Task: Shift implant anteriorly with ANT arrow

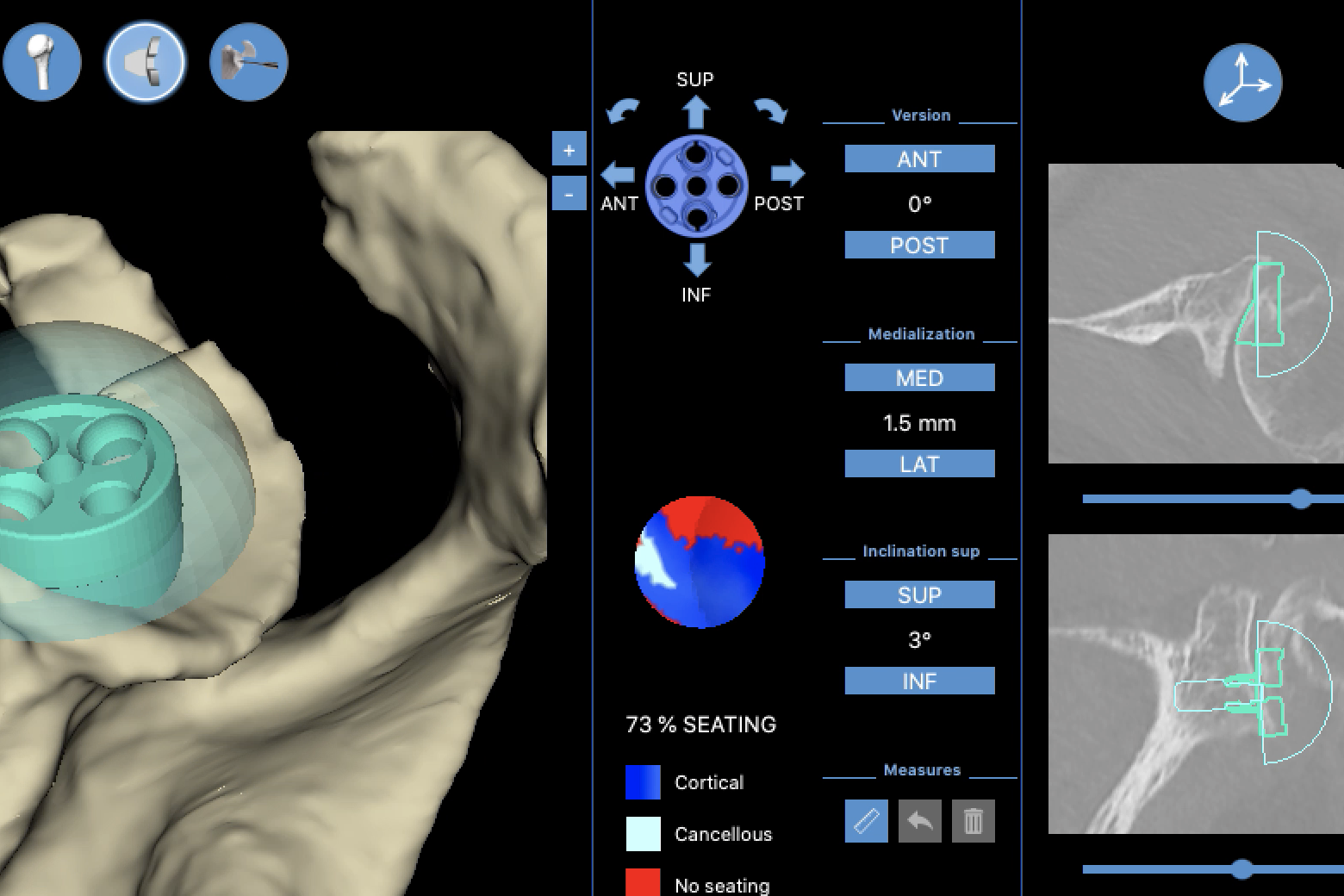Action: click(618, 174)
